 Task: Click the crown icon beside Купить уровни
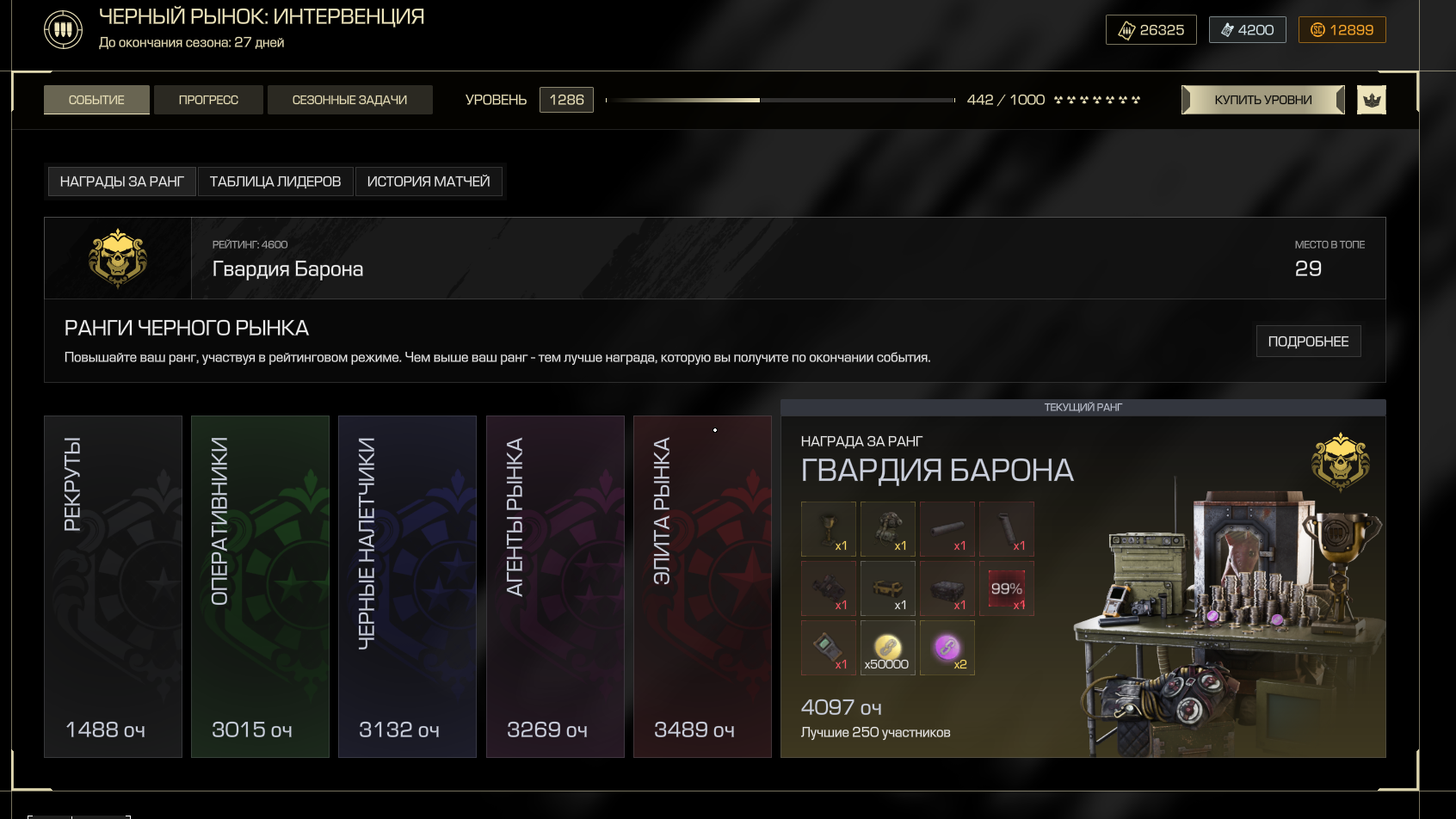1372,100
